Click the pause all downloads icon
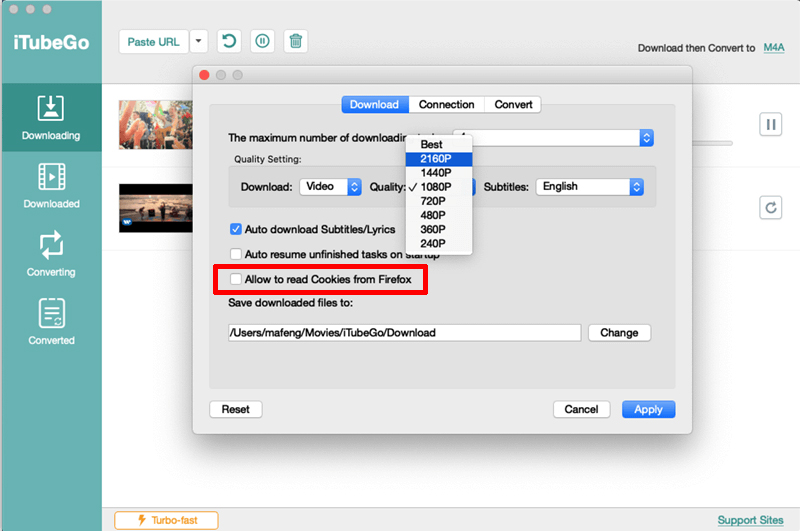Image resolution: width=800 pixels, height=531 pixels. pyautogui.click(x=262, y=41)
